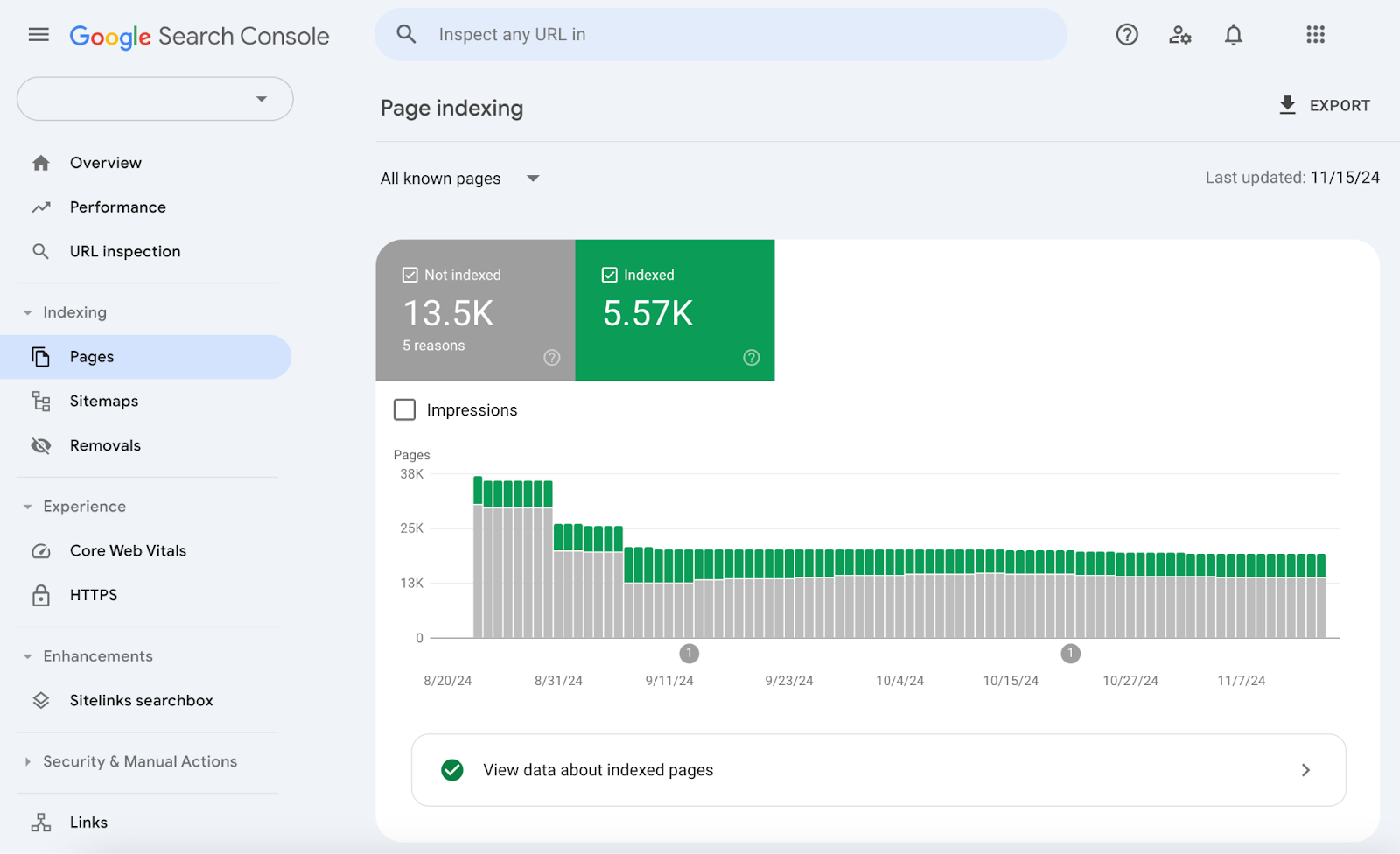Open the Google apps grid
Screen dimensions: 1400x854
(1316, 34)
